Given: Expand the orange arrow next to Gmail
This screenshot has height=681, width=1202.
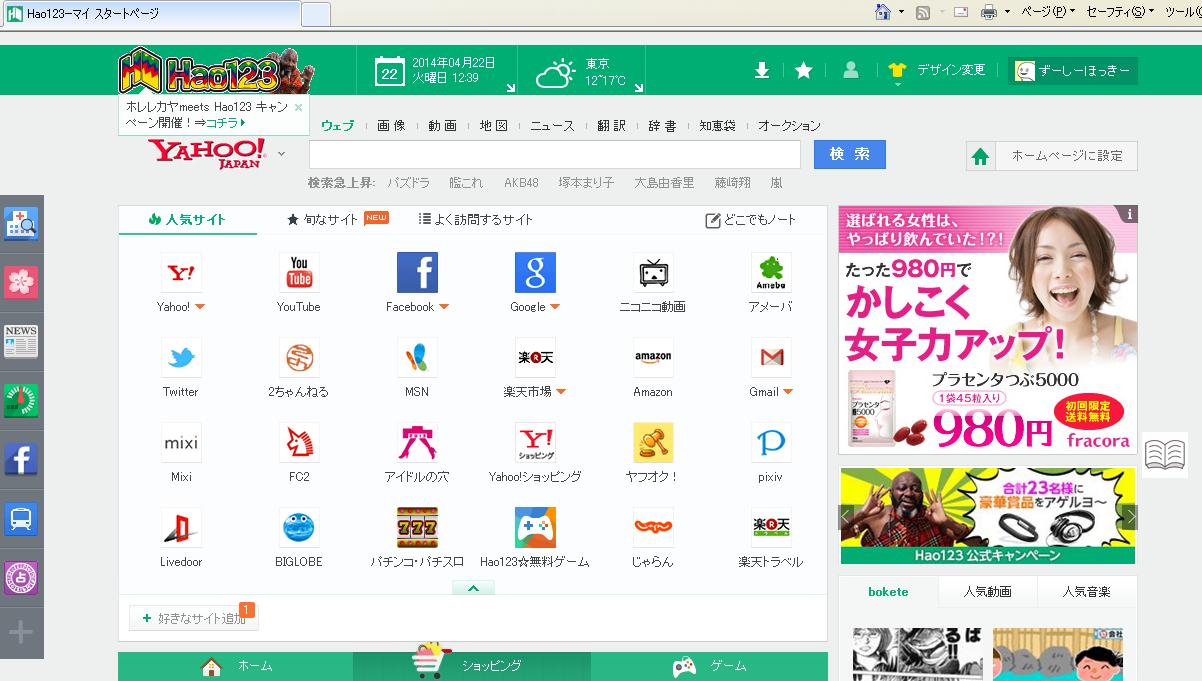Looking at the screenshot, I should (x=788, y=392).
